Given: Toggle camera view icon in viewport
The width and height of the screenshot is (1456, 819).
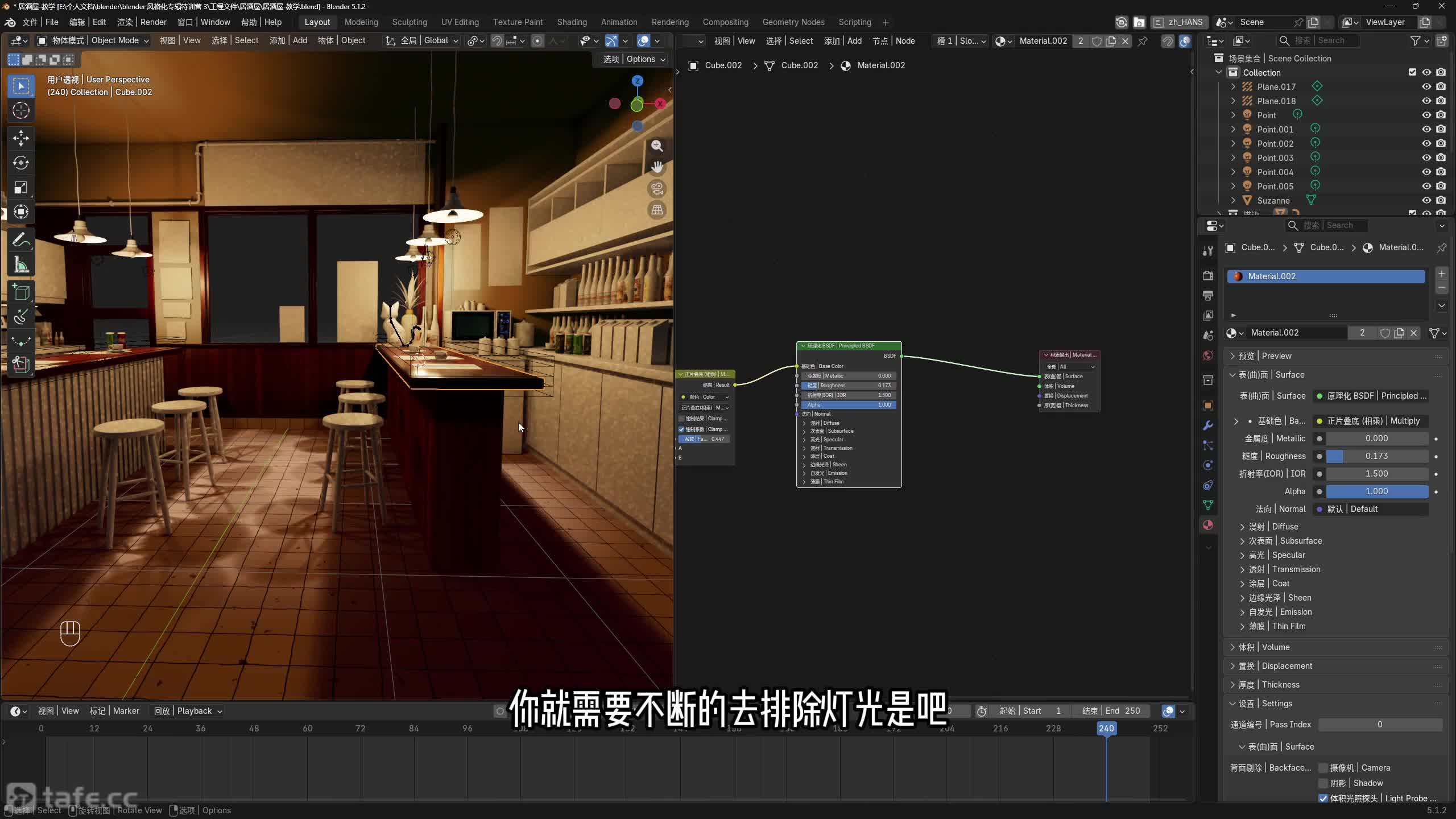Looking at the screenshot, I should coord(657,189).
